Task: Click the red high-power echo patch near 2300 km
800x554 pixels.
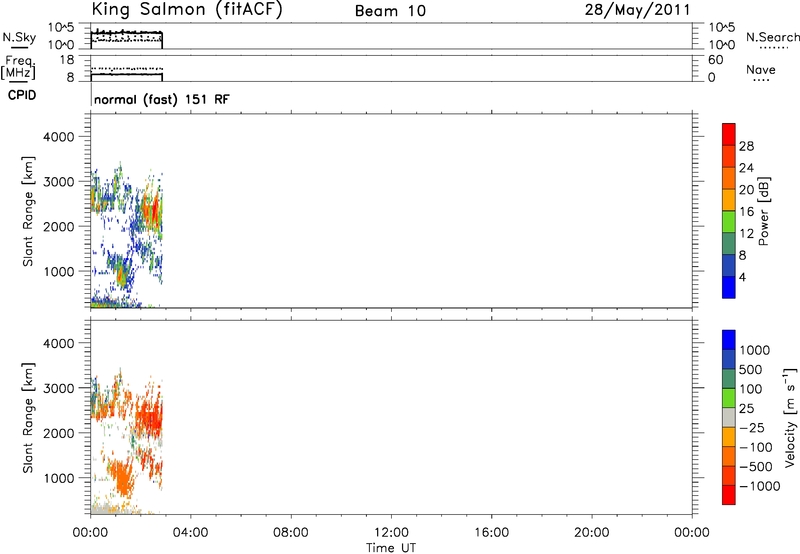Action: [x=153, y=210]
